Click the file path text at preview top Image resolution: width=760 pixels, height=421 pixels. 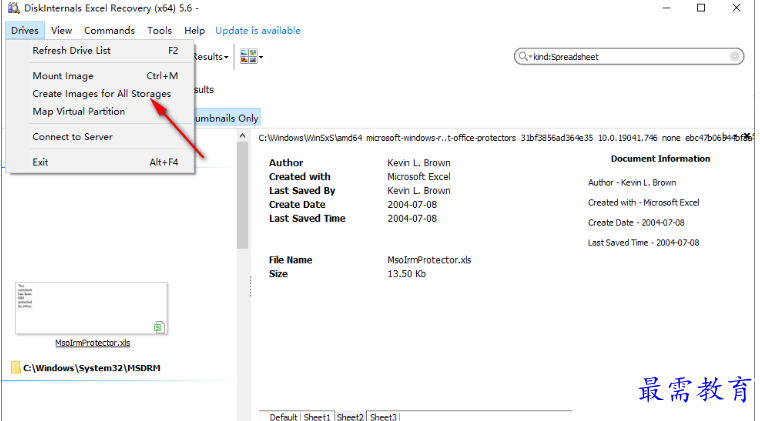coord(504,138)
